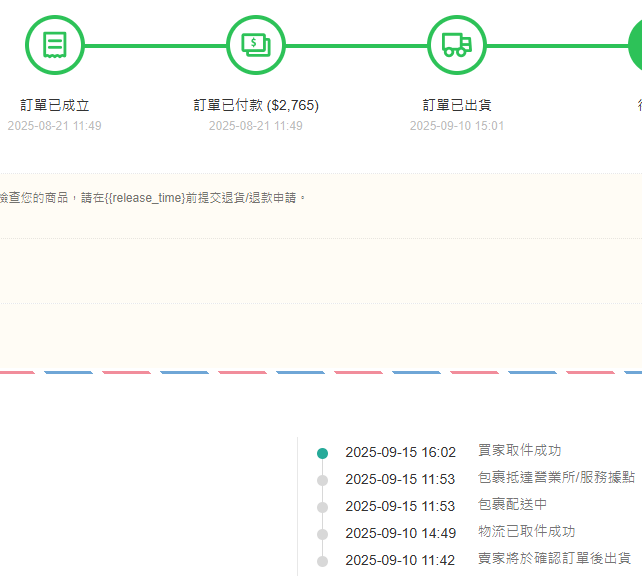Viewport: 642px width, 582px height.
Task: Select the grey dot beside 物流已取件成功
Action: pos(322,534)
